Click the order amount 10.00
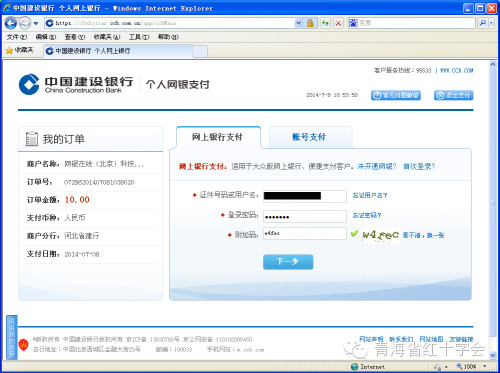Image resolution: width=500 pixels, height=373 pixels. [77, 200]
